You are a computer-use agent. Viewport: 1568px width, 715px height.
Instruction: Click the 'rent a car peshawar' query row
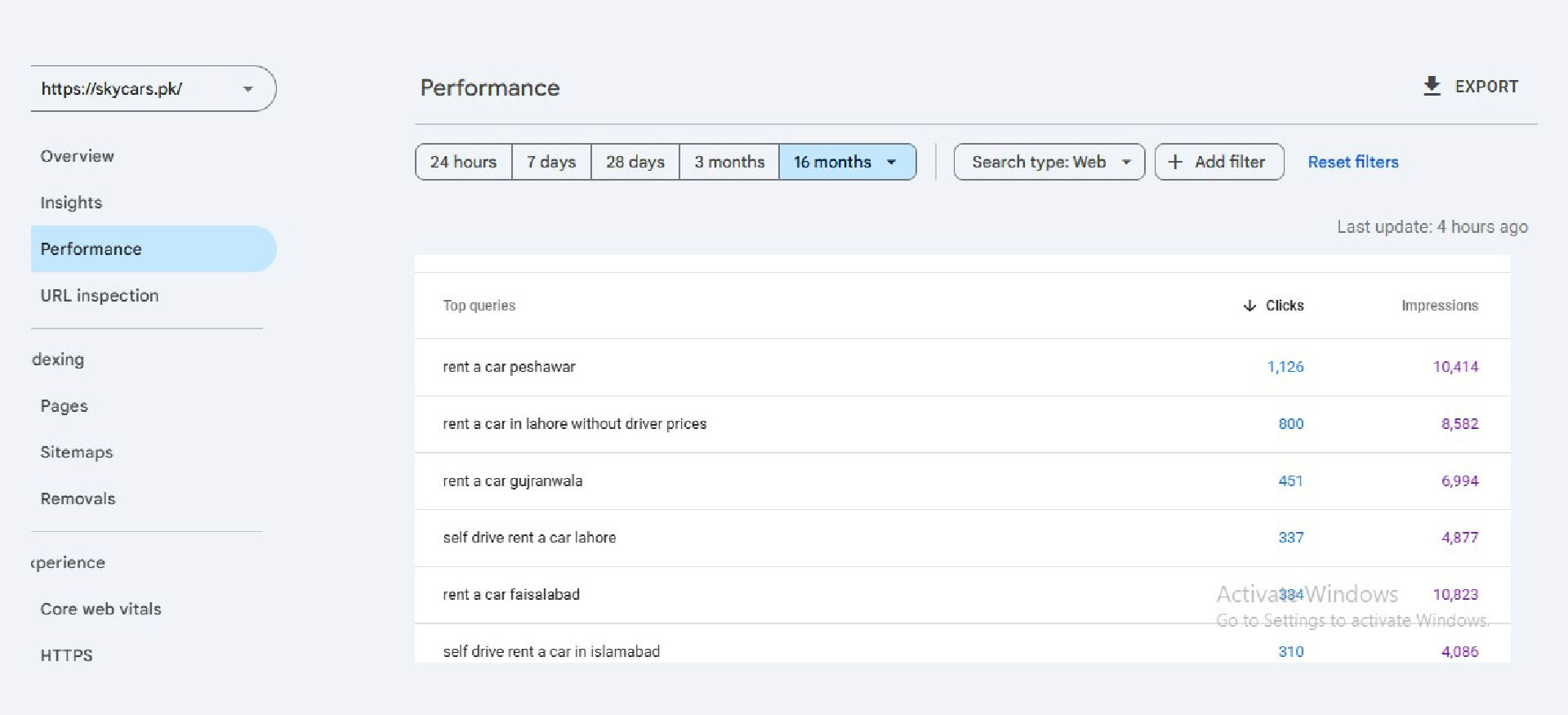coord(509,367)
